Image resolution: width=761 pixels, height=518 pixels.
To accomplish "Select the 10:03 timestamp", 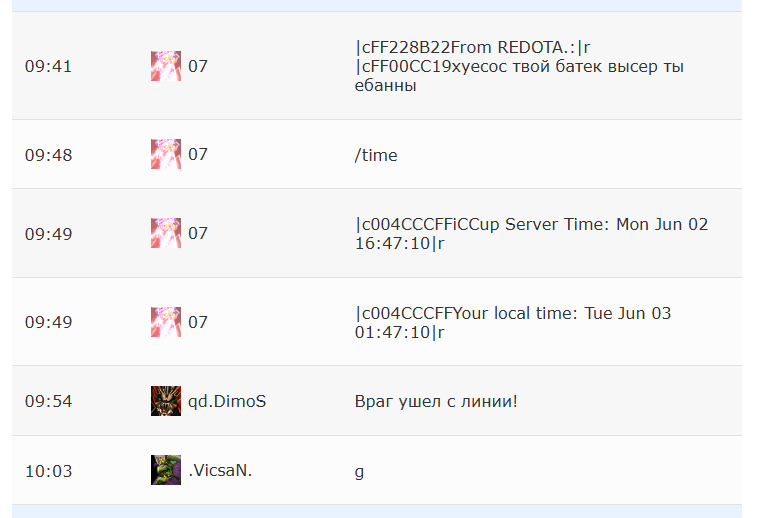I will 48,471.
